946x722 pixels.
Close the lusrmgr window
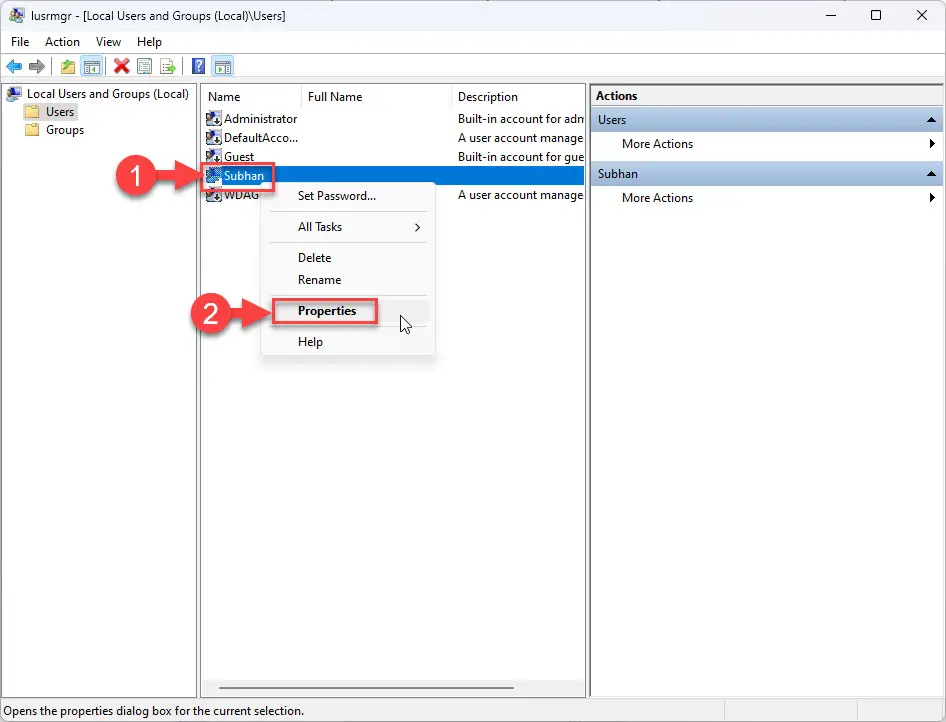click(921, 15)
